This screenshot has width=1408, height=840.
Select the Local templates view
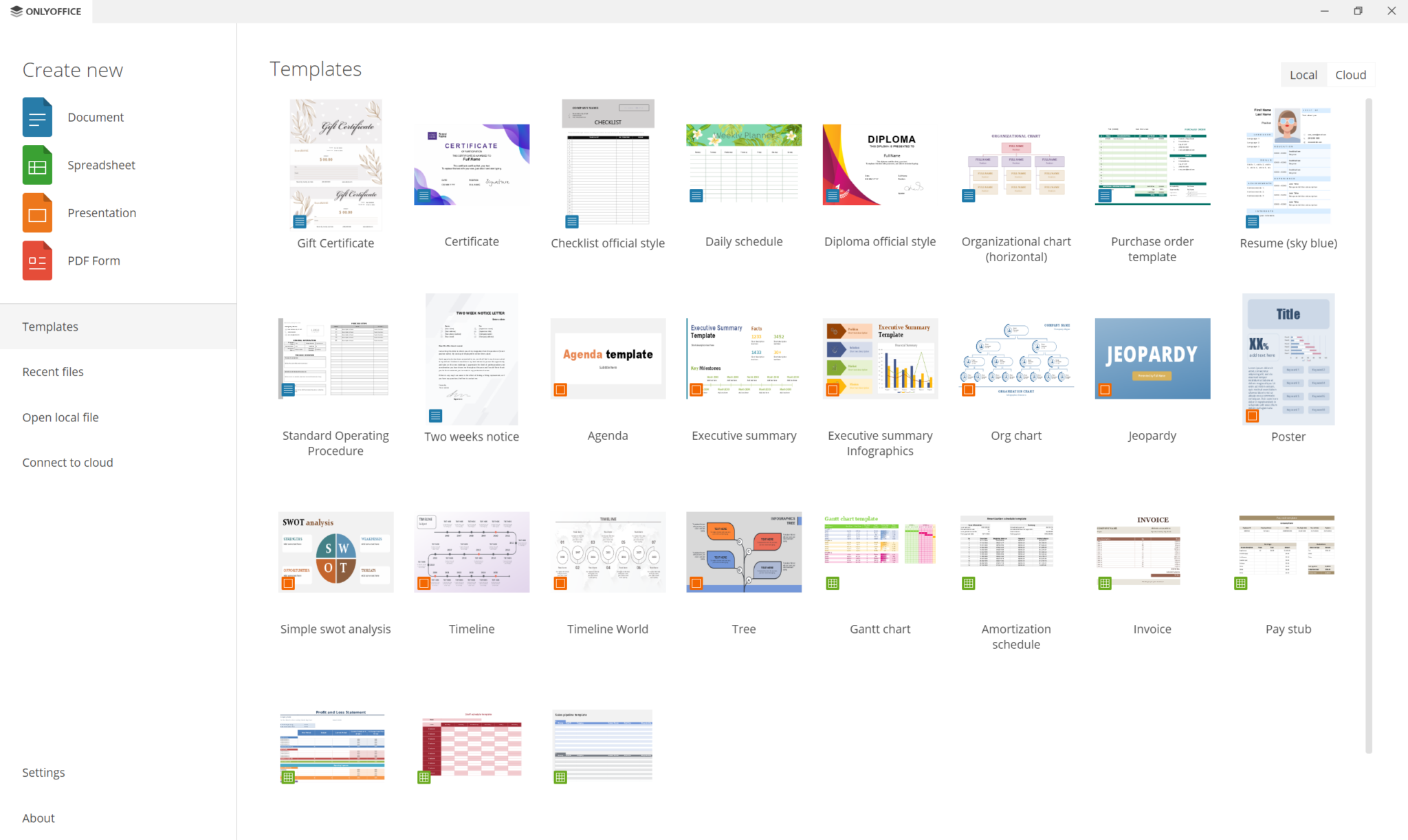[1304, 74]
